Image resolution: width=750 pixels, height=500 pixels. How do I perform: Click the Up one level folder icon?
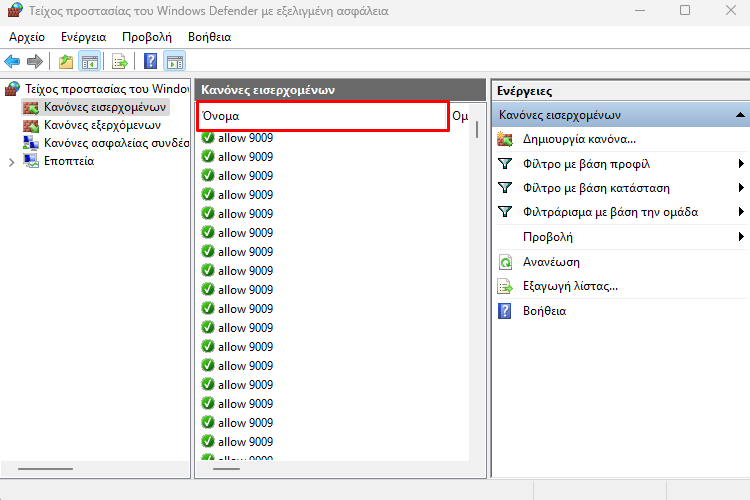click(x=66, y=61)
